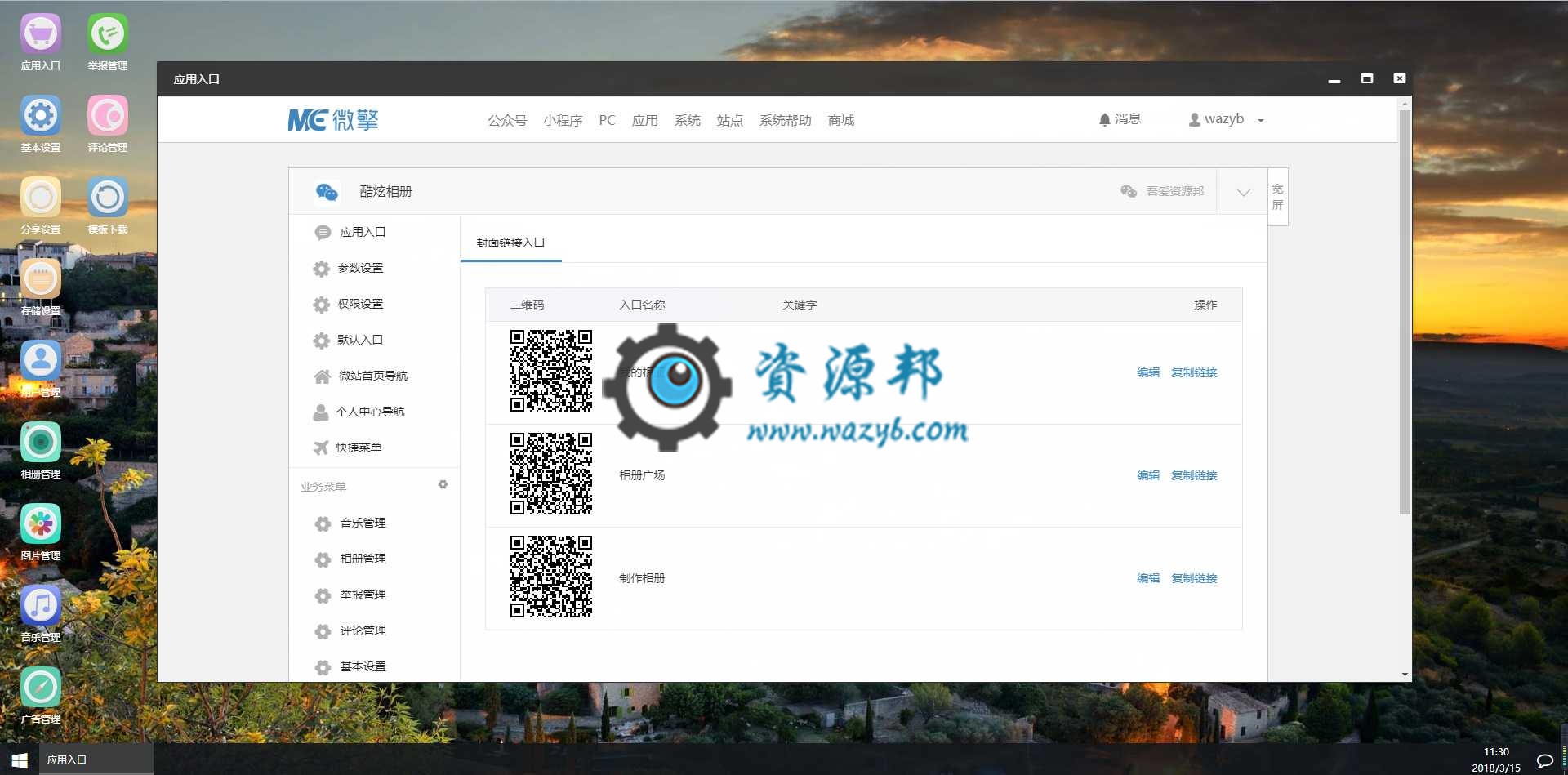Toggle the 宽屏 widescreen mode

pyautogui.click(x=1278, y=197)
